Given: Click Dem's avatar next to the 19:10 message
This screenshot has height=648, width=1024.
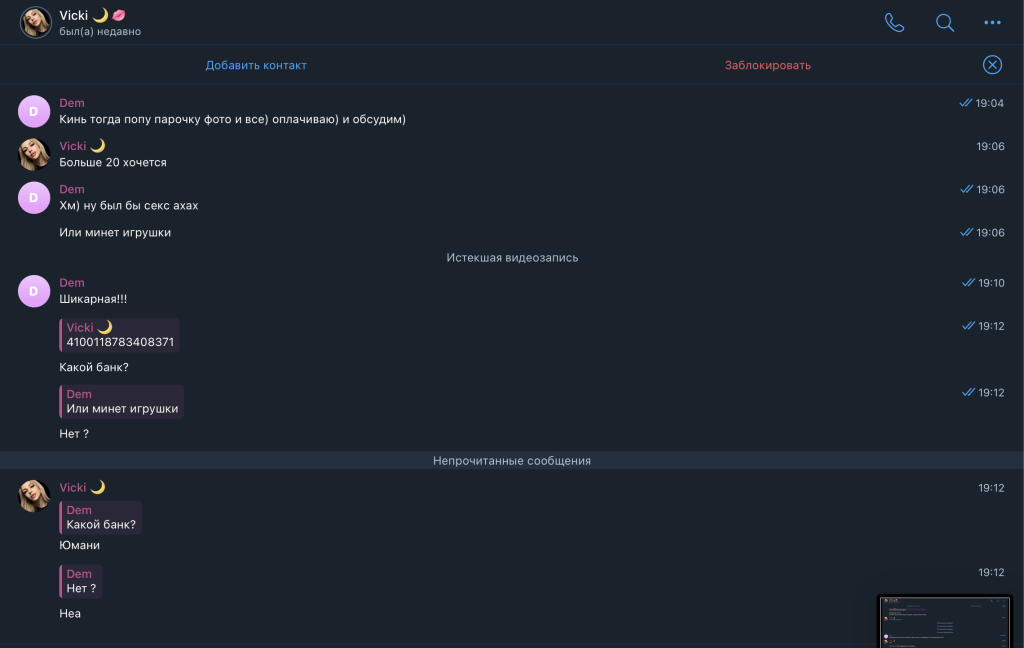Looking at the screenshot, I should [34, 291].
